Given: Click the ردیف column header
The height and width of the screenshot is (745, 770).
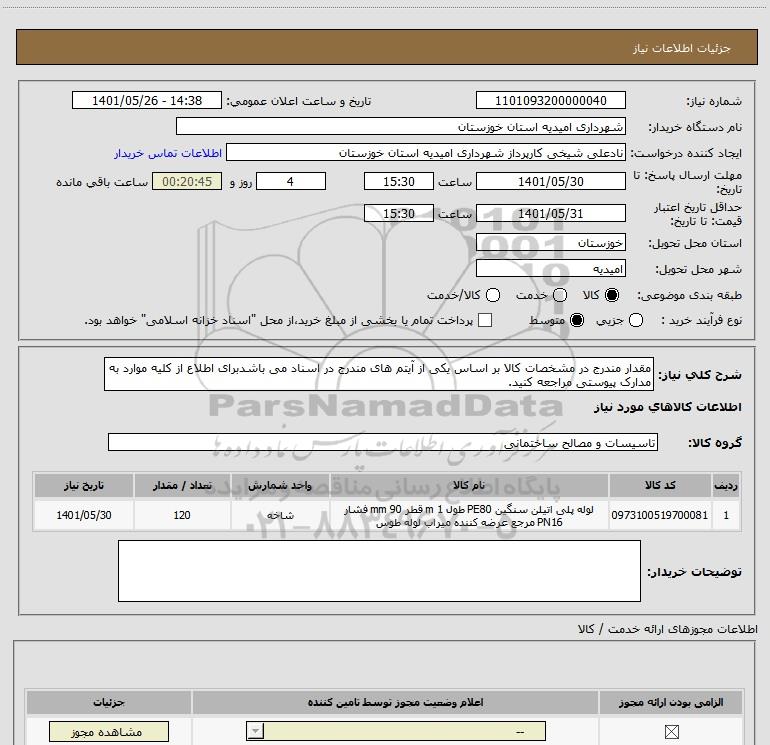Looking at the screenshot, I should (x=726, y=486).
